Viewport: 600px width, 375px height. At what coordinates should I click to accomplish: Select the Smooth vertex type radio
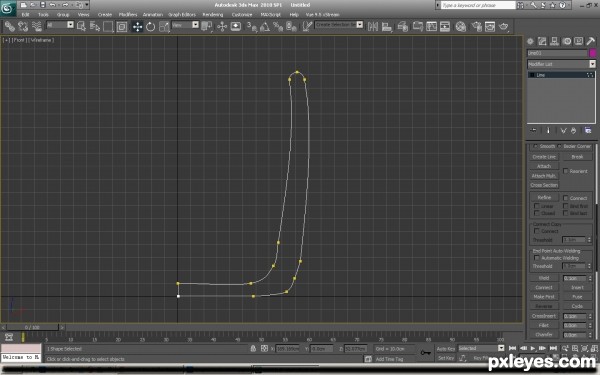(x=535, y=146)
